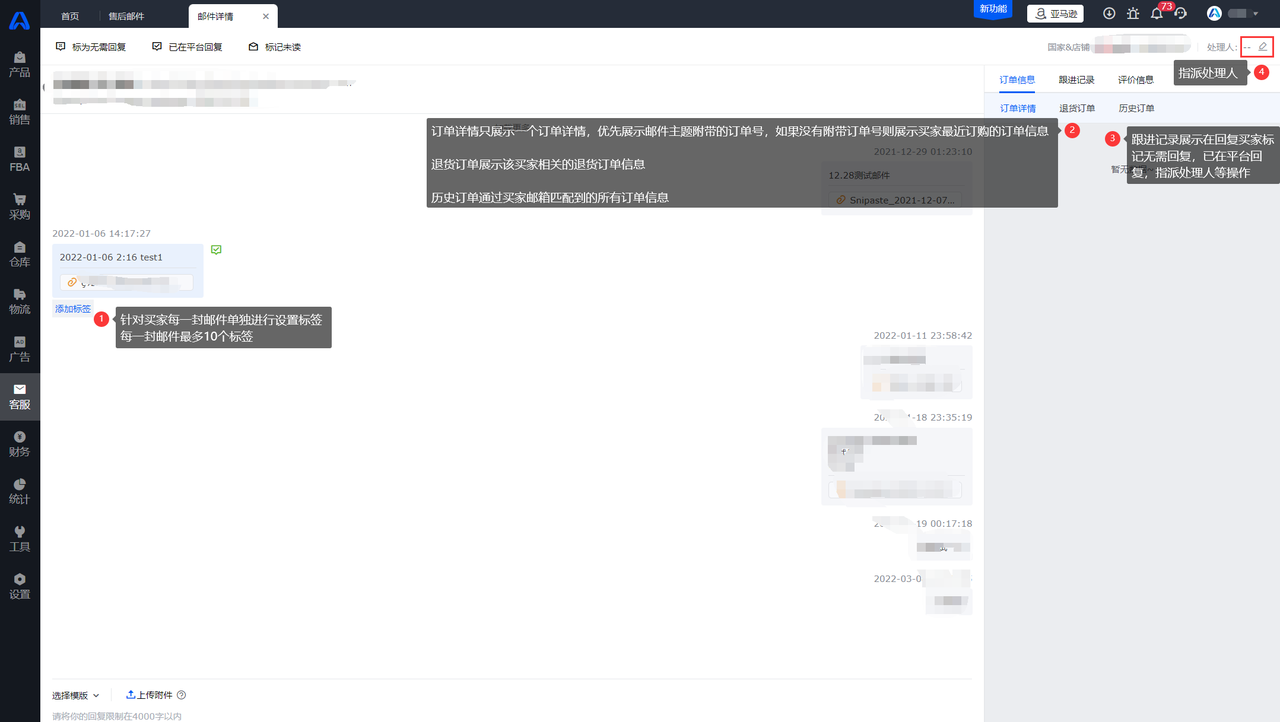Open the Snipaste_2021-12-07 attachment
Screen dimensions: 1280x722
(896, 200)
